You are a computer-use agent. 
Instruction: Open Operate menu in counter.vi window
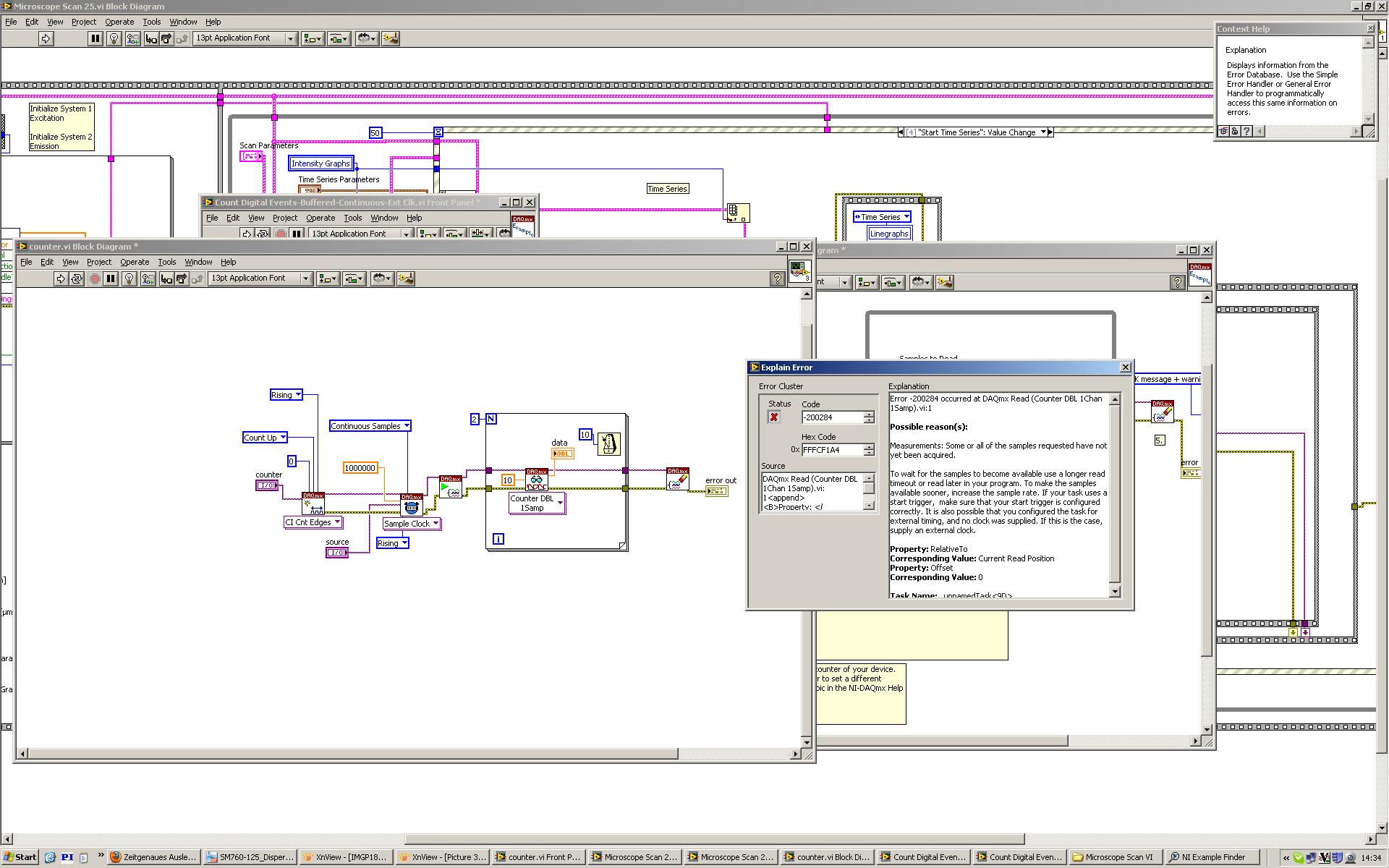(135, 262)
